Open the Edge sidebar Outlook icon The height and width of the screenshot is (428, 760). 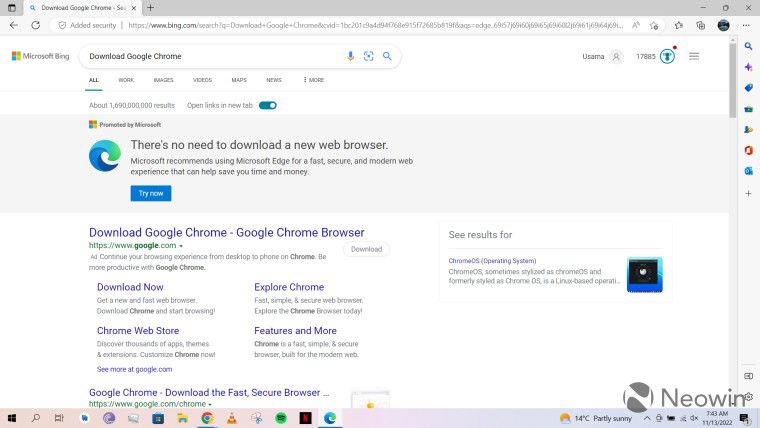pos(748,171)
